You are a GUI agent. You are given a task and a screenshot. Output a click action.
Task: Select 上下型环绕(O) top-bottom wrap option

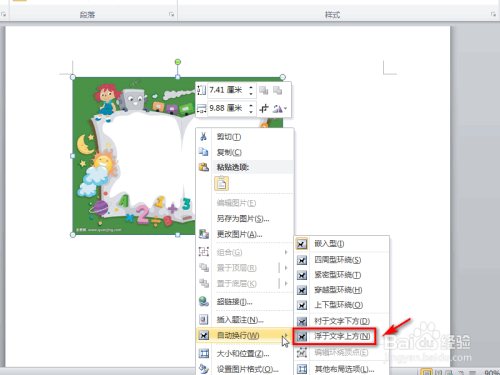tap(342, 305)
